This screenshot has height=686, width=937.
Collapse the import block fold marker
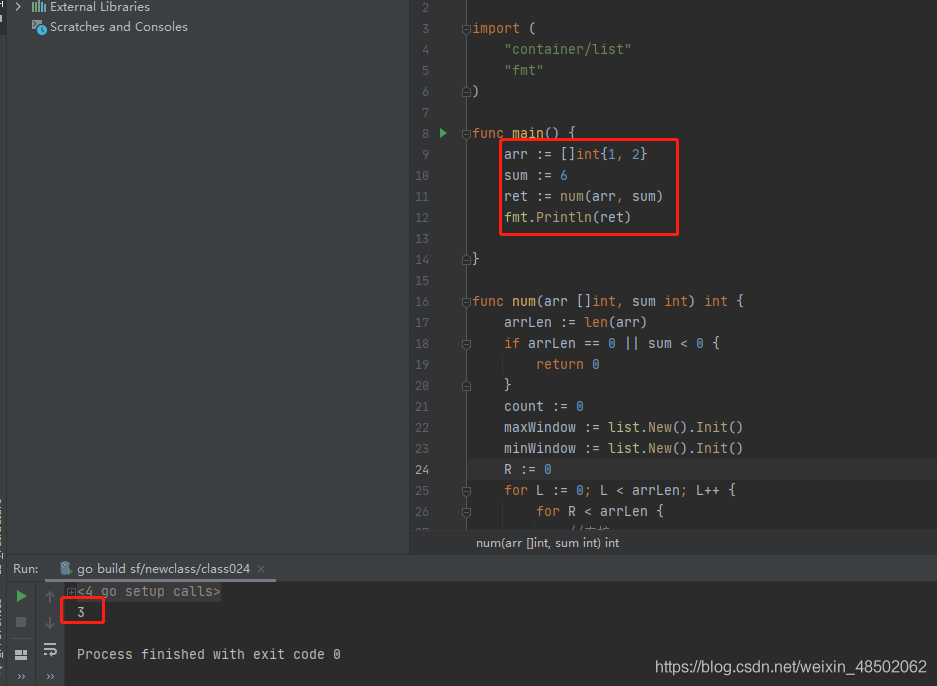(x=466, y=29)
